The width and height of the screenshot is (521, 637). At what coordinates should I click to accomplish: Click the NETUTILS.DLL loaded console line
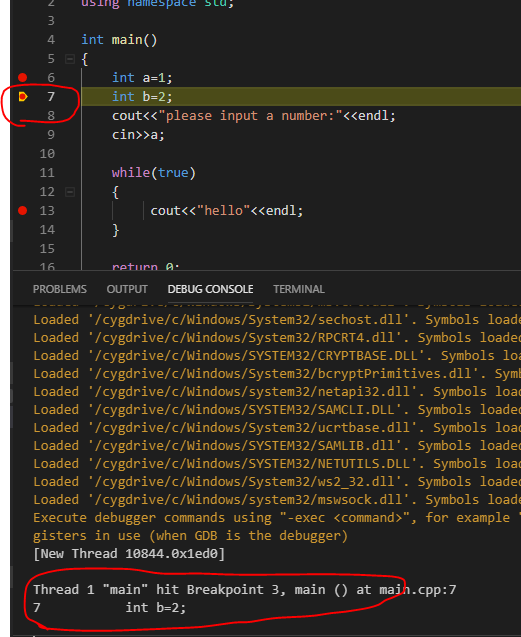[277, 464]
